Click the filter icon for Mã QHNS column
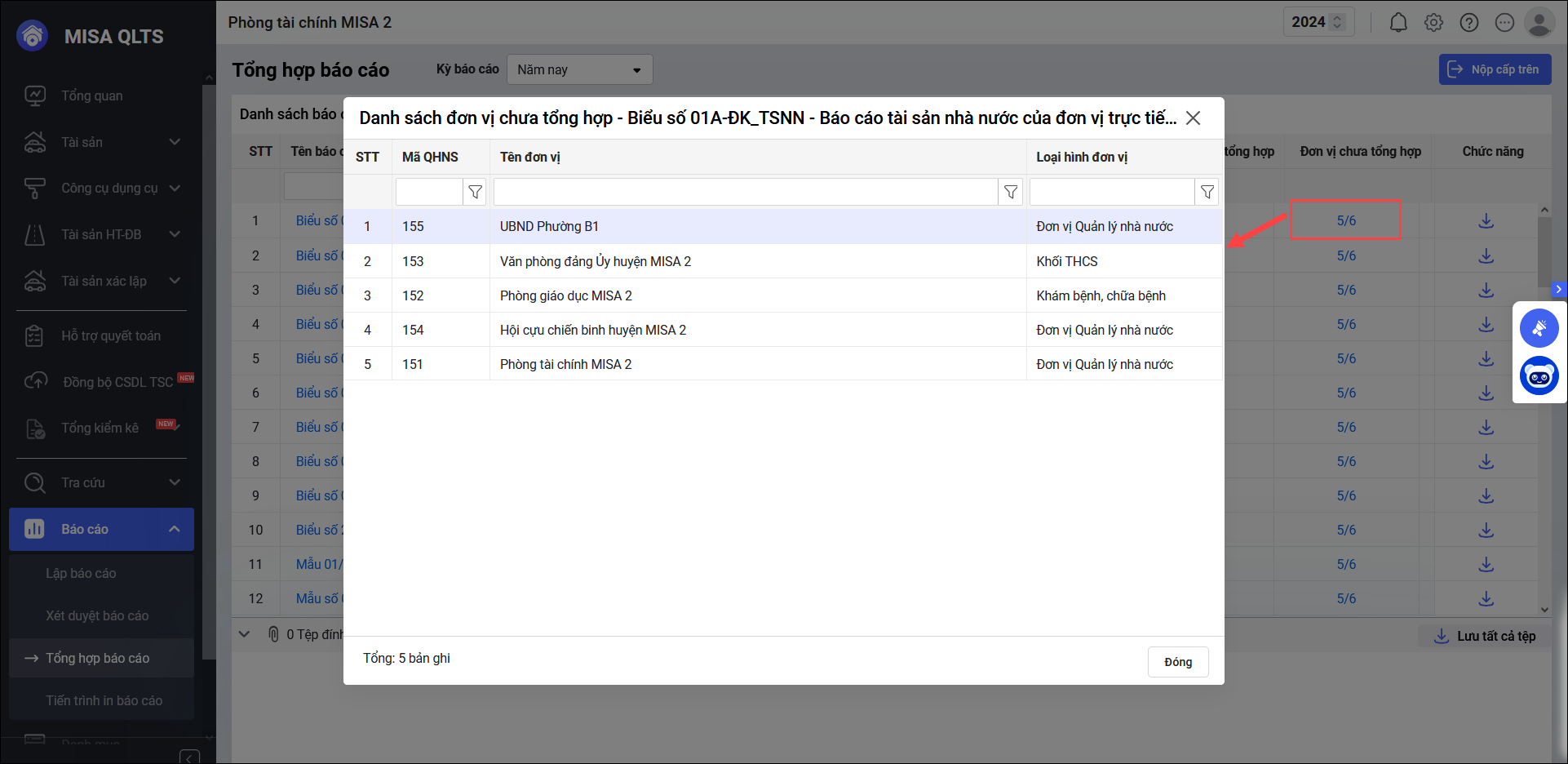Image resolution: width=1568 pixels, height=764 pixels. 475,193
